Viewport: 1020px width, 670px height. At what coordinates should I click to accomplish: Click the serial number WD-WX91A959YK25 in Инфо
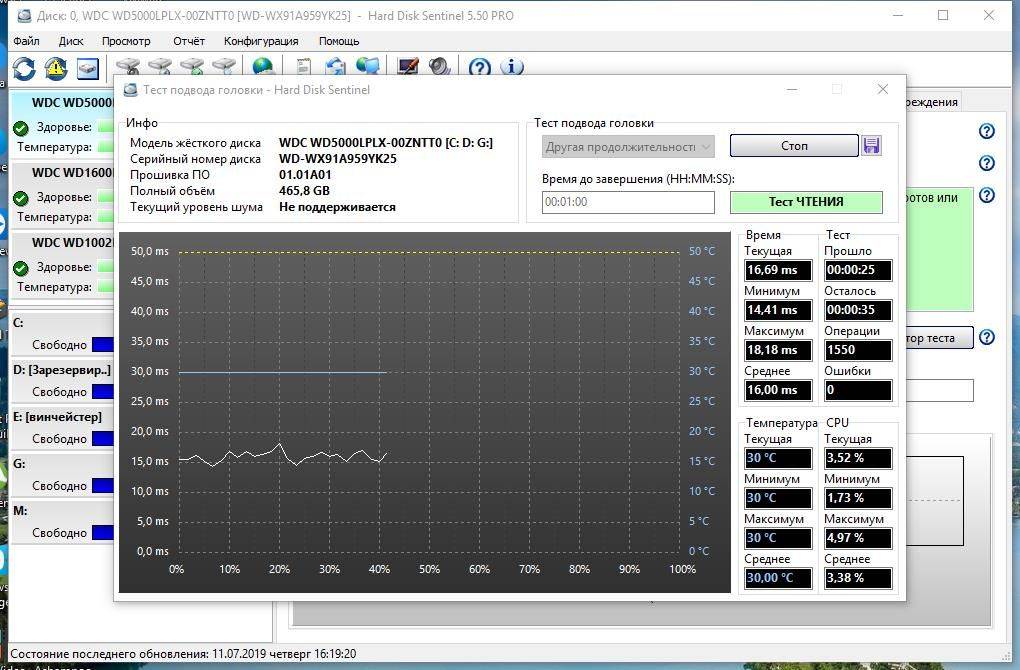338,159
